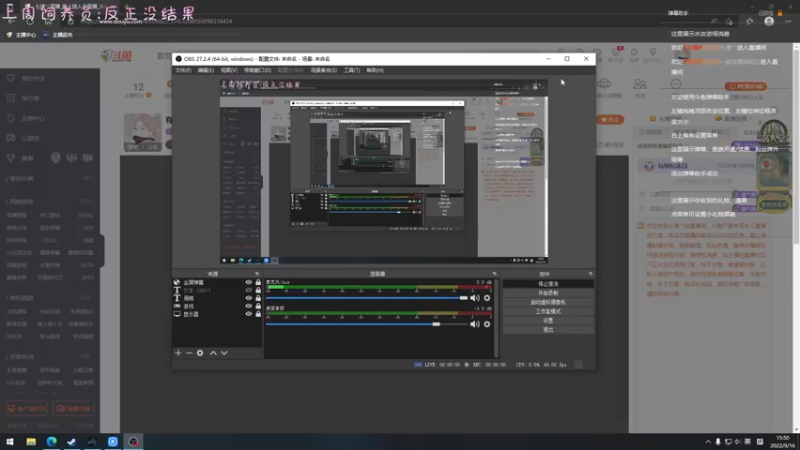Viewport: 800px width, 450px height.
Task: Open the Windows Start menu
Action: click(10, 441)
